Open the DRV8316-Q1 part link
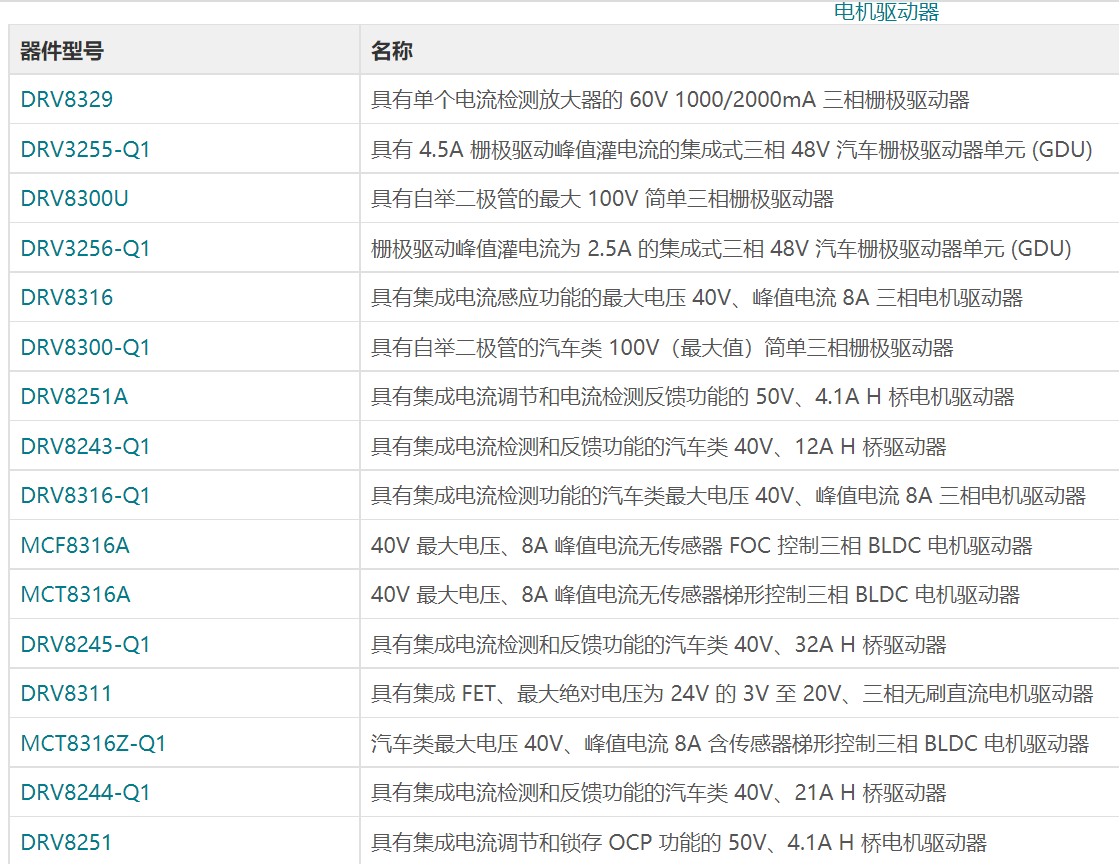The height and width of the screenshot is (864, 1119). (85, 496)
